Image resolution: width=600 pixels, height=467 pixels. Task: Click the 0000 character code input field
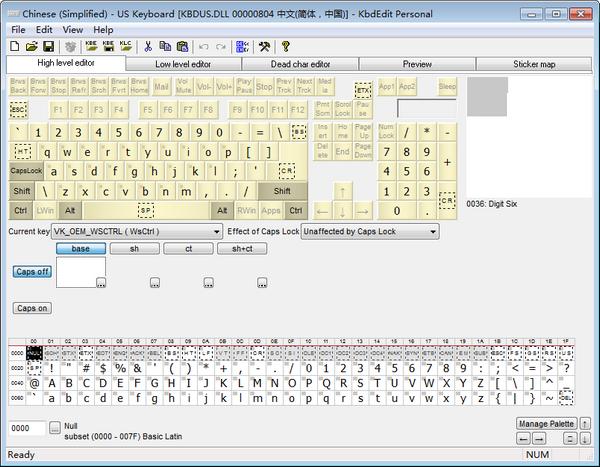(x=26, y=428)
